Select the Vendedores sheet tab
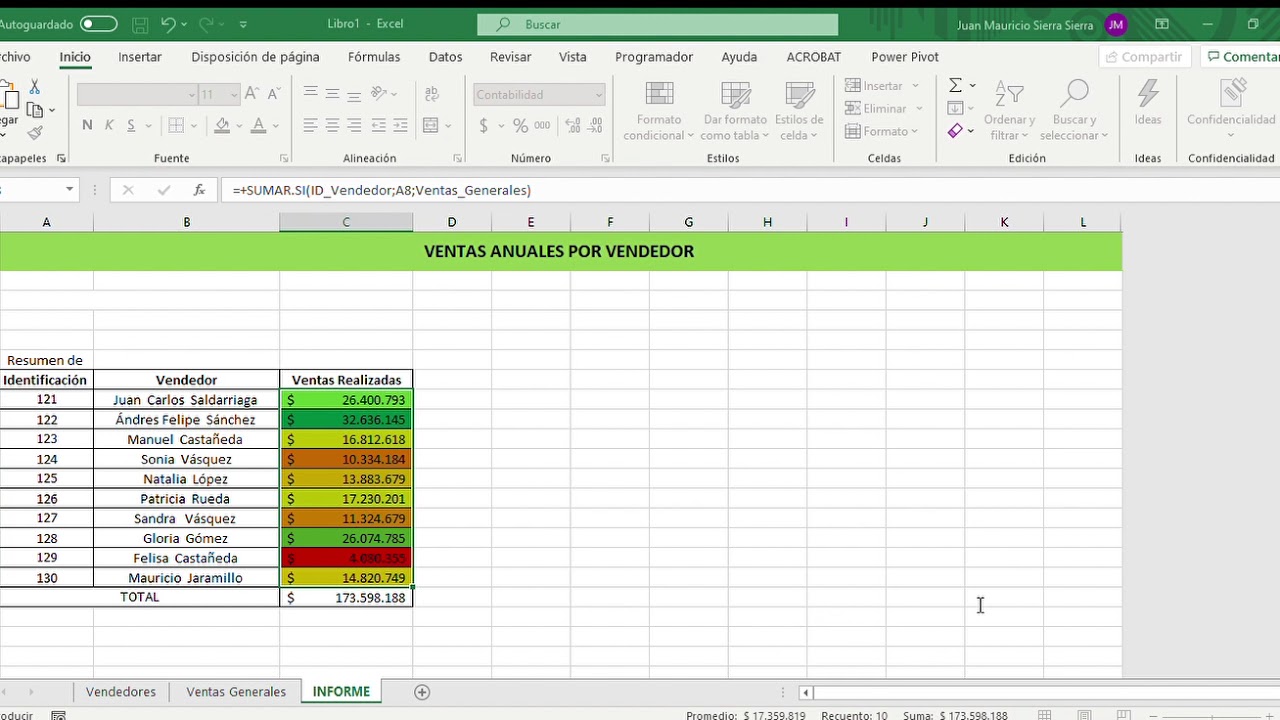 point(121,692)
